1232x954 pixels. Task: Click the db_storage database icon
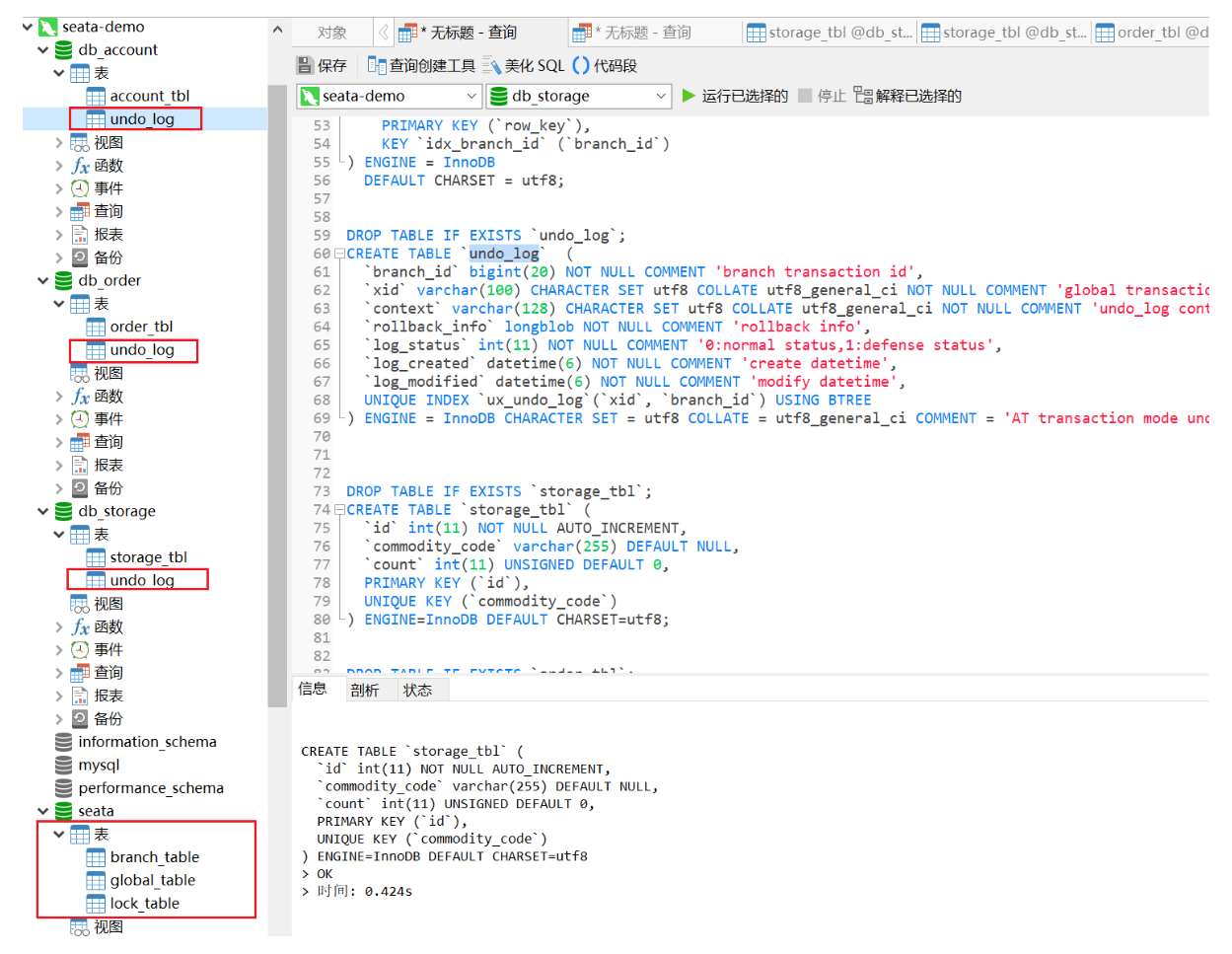63,511
